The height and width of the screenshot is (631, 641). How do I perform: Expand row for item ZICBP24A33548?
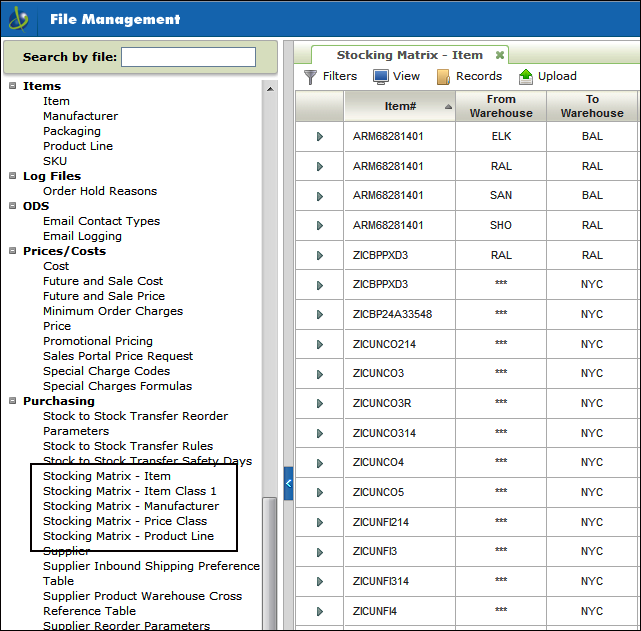(x=319, y=314)
